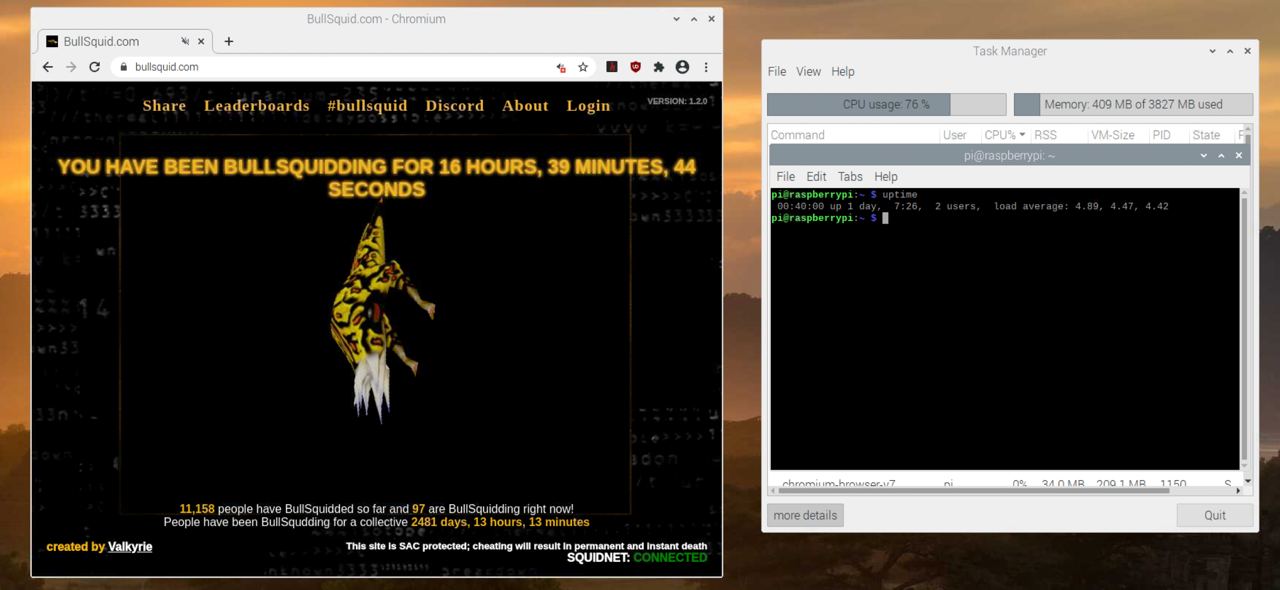
Task: Select the BullSquid.com browser tab
Action: pyautogui.click(x=124, y=41)
